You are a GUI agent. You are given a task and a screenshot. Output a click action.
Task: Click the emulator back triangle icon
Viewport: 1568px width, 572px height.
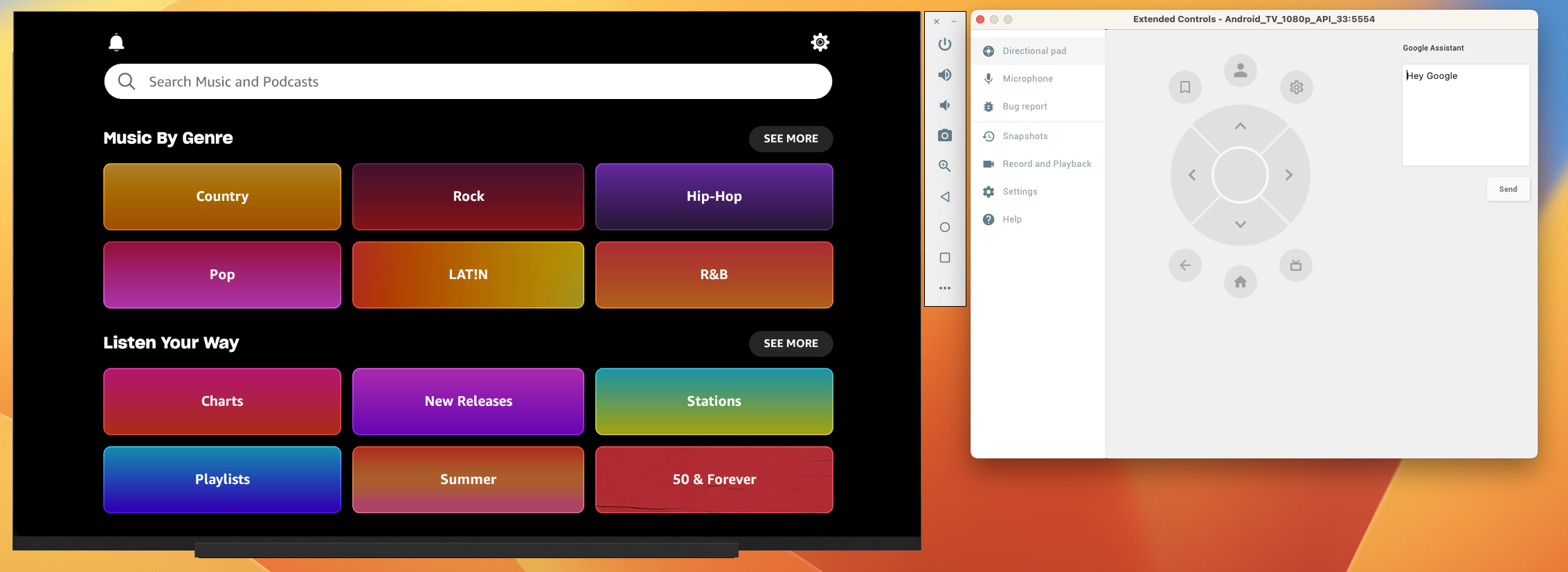(945, 197)
